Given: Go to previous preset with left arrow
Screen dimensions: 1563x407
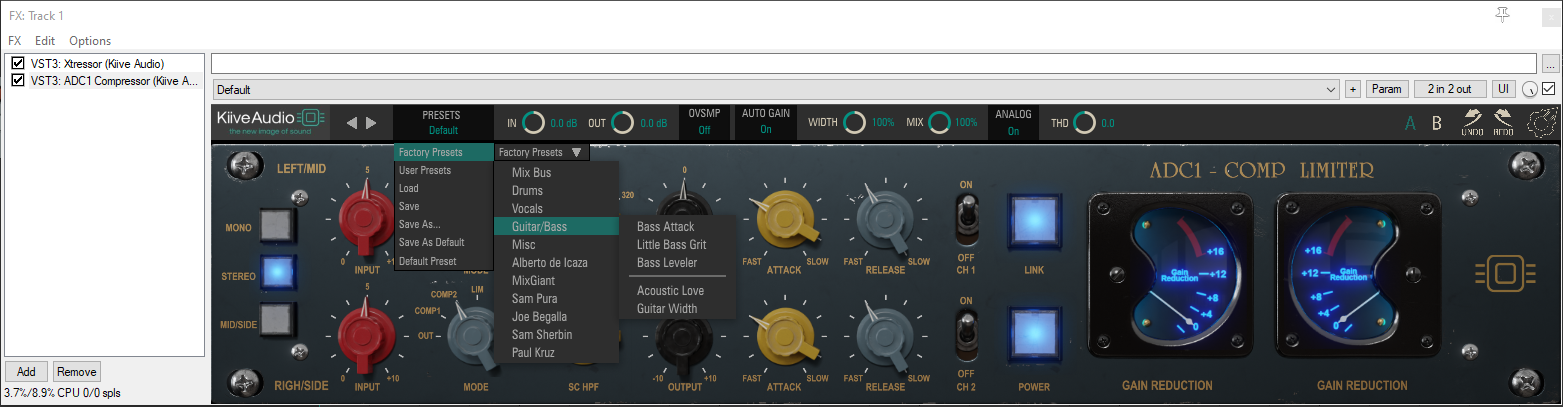Looking at the screenshot, I should click(x=351, y=123).
